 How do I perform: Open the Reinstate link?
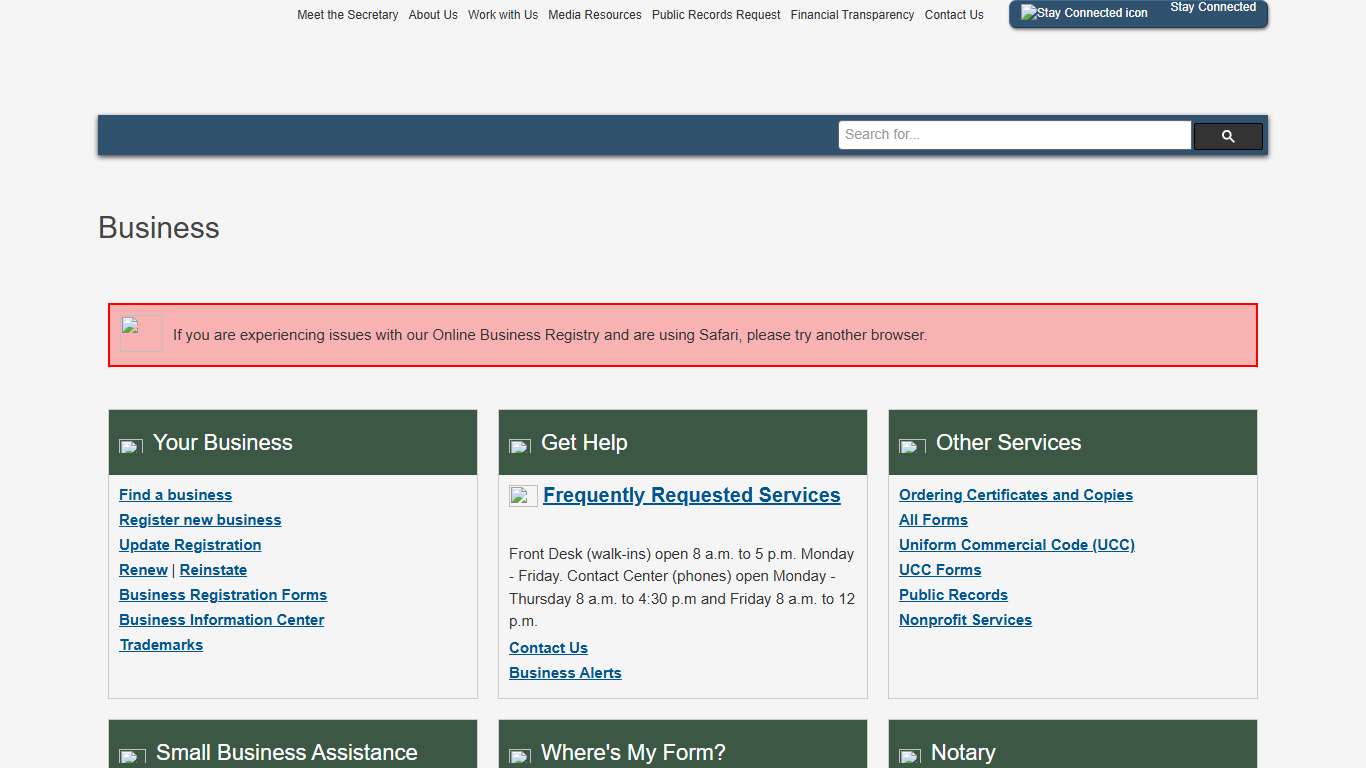point(213,570)
